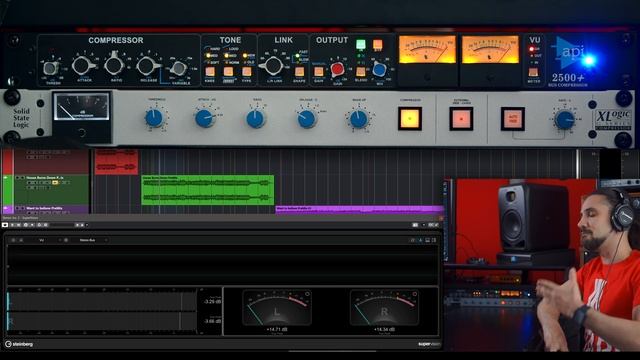The image size is (640, 360).
Task: Turn the API 2500 Attack knob
Action: pyautogui.click(x=83, y=65)
